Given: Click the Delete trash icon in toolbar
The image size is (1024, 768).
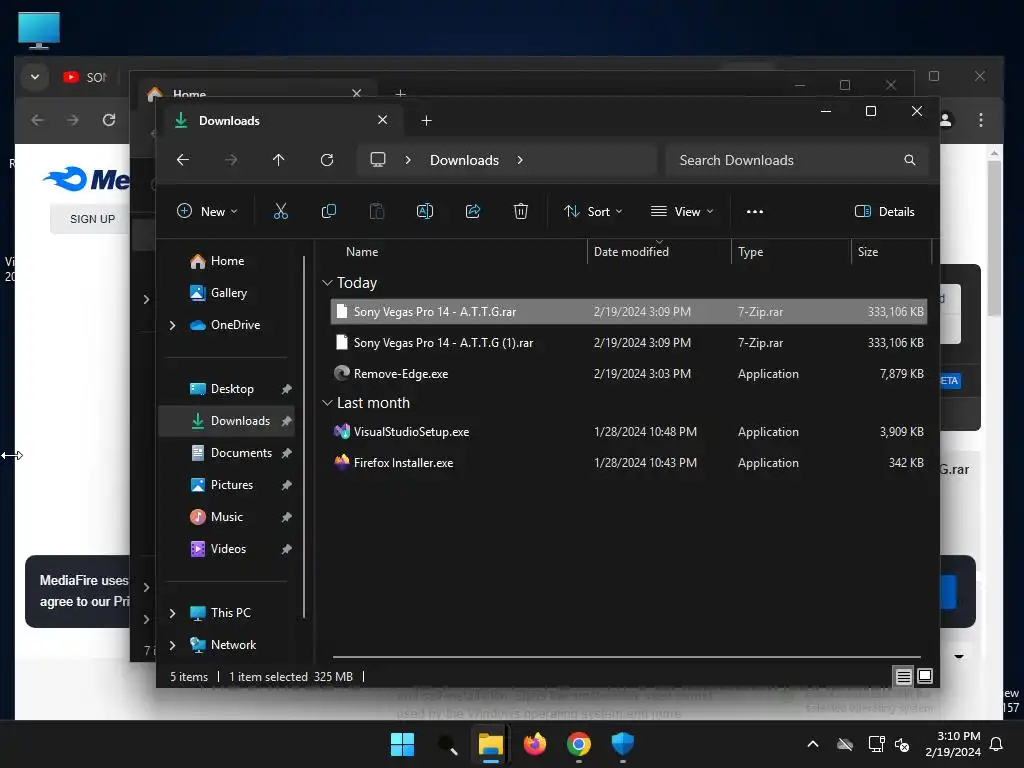Looking at the screenshot, I should coord(520,211).
